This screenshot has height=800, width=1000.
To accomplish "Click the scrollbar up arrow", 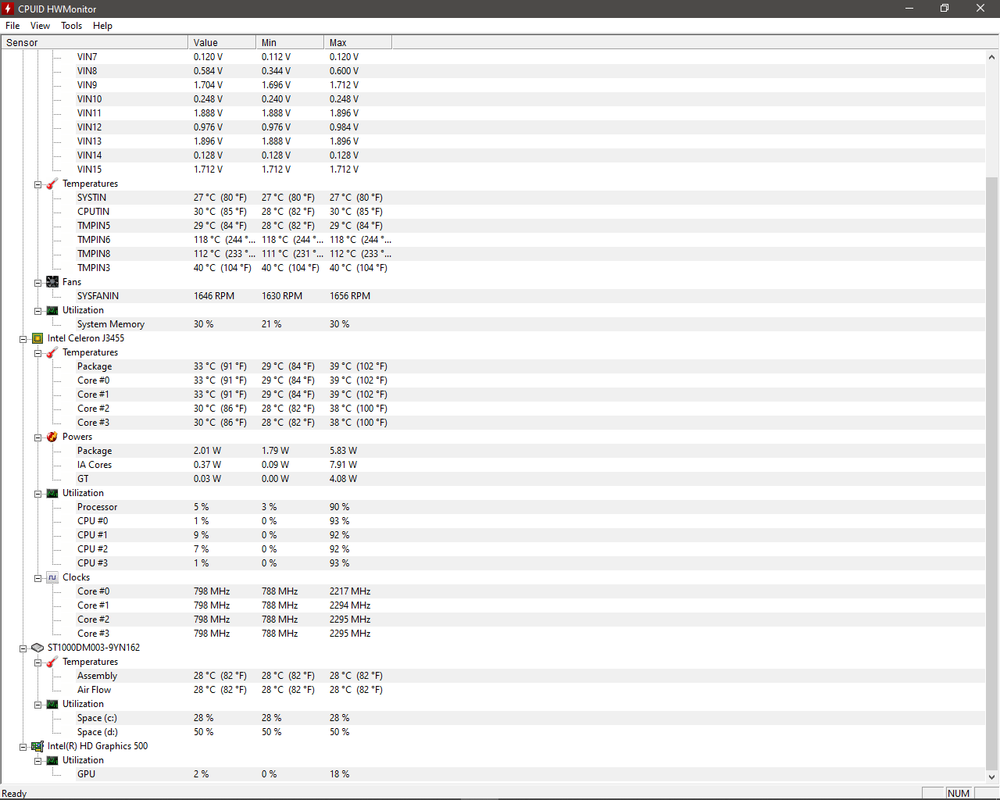I will [991, 57].
